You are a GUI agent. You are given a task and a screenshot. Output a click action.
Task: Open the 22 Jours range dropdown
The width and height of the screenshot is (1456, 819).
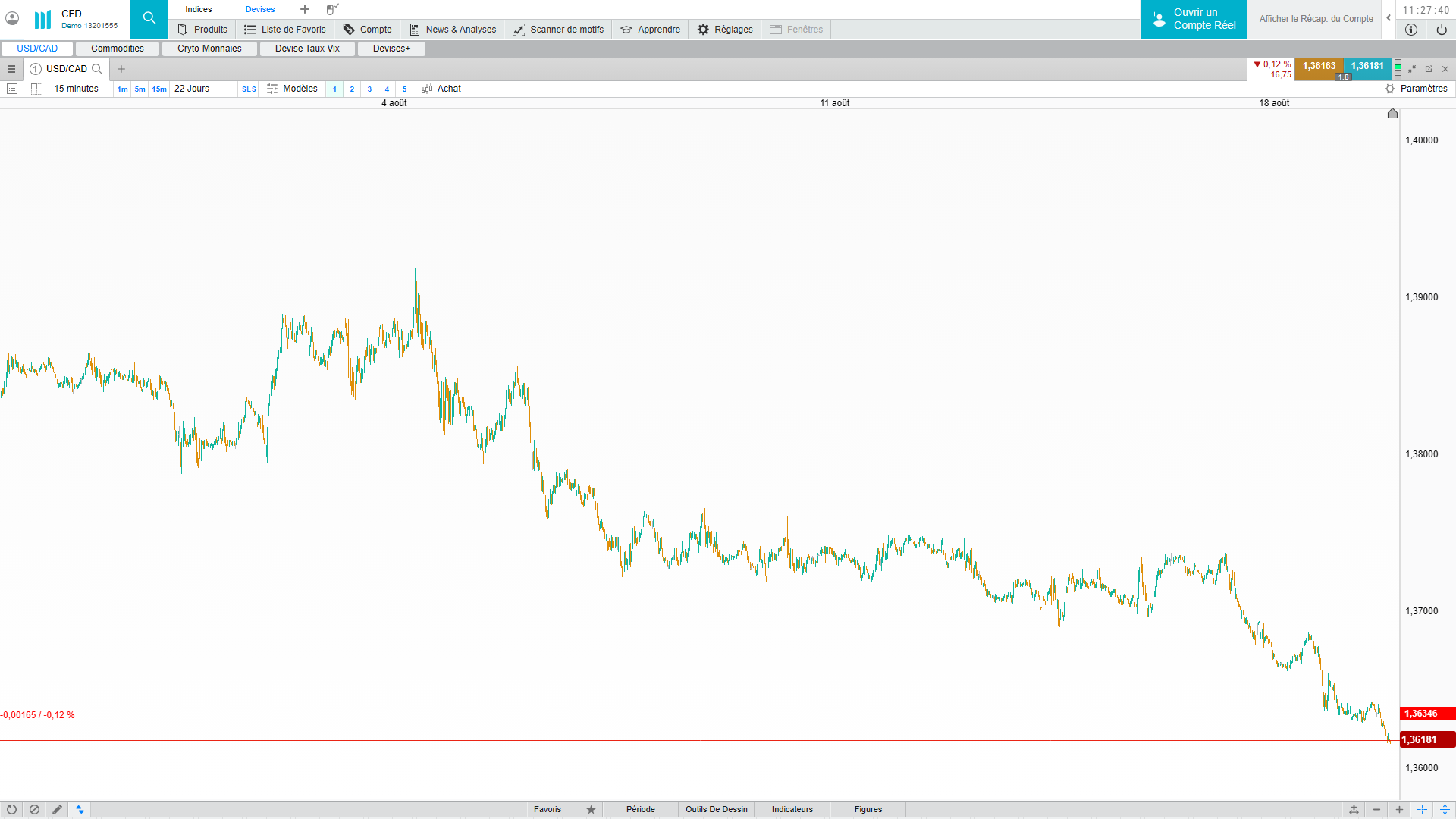(x=192, y=89)
